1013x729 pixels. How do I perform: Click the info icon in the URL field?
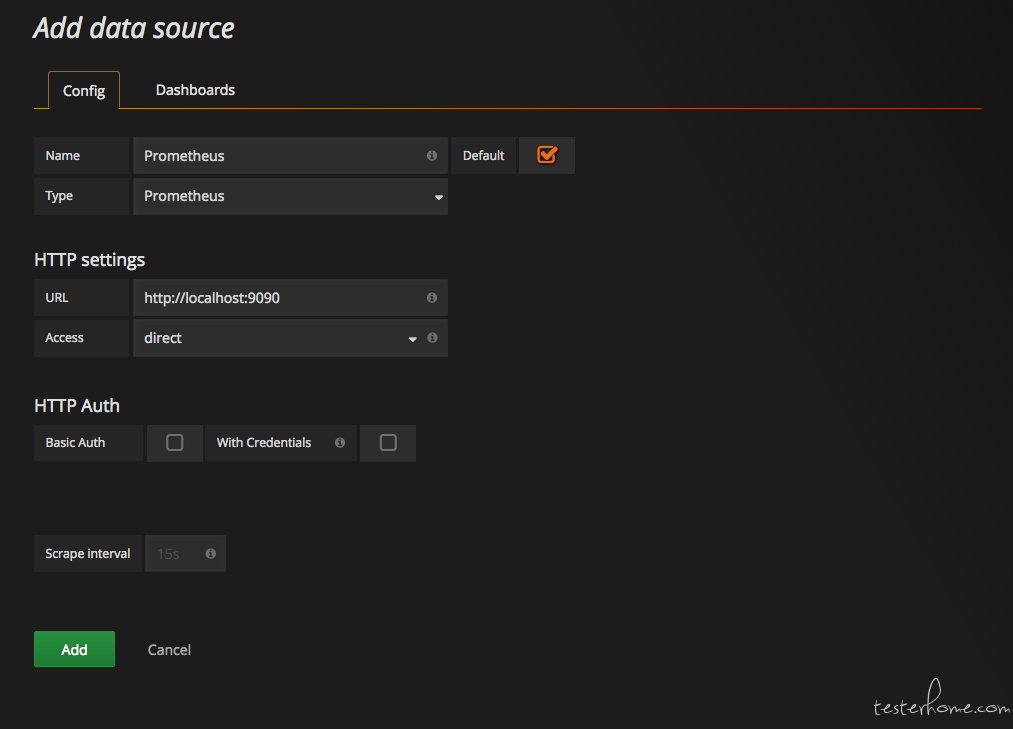click(x=432, y=297)
